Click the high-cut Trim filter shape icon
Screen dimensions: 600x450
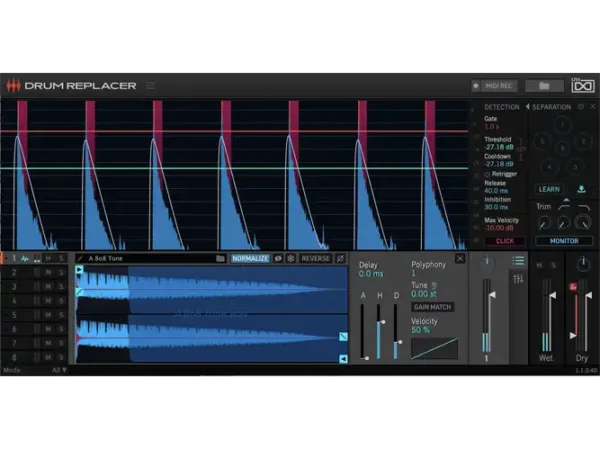pos(584,207)
